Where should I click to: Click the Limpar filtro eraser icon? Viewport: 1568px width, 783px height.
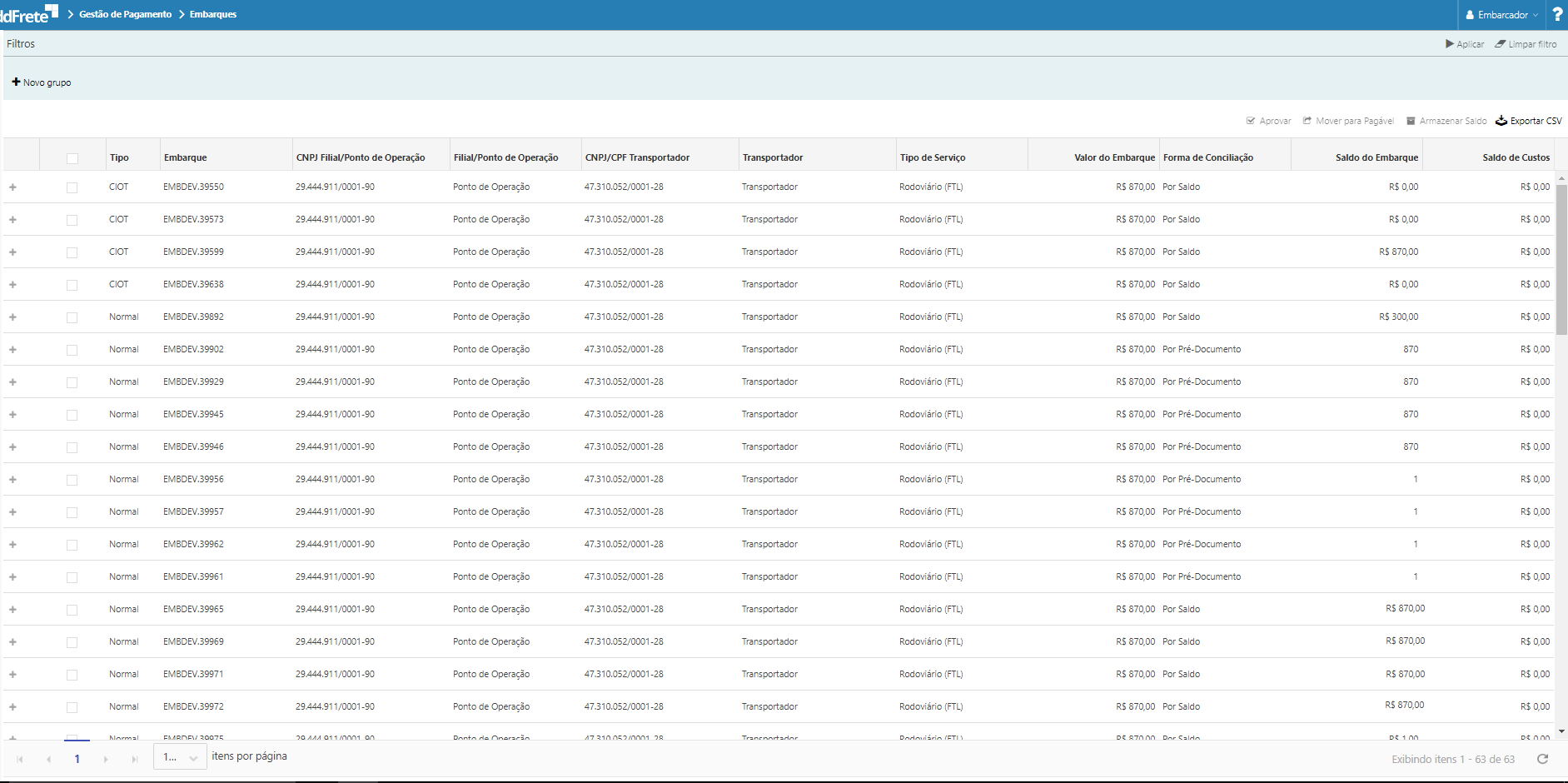pos(1500,44)
